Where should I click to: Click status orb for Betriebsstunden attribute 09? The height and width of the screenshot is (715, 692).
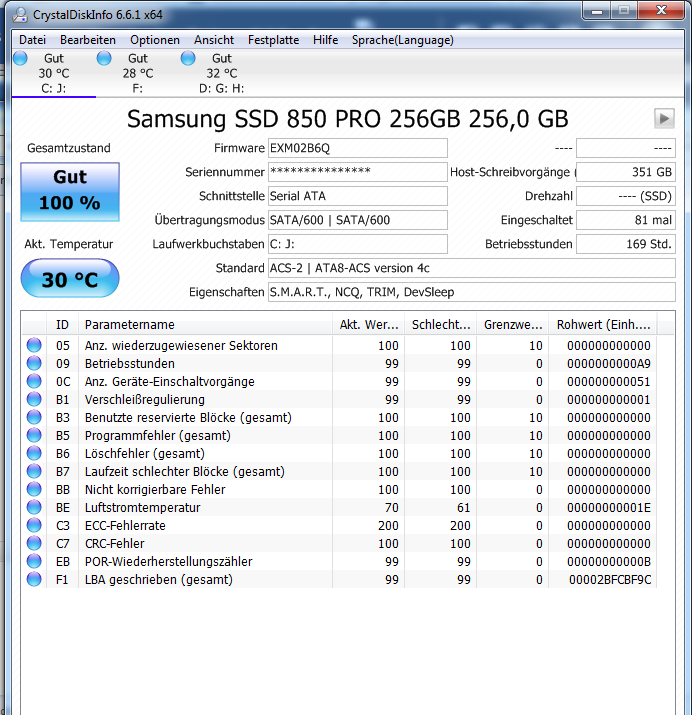[34, 363]
